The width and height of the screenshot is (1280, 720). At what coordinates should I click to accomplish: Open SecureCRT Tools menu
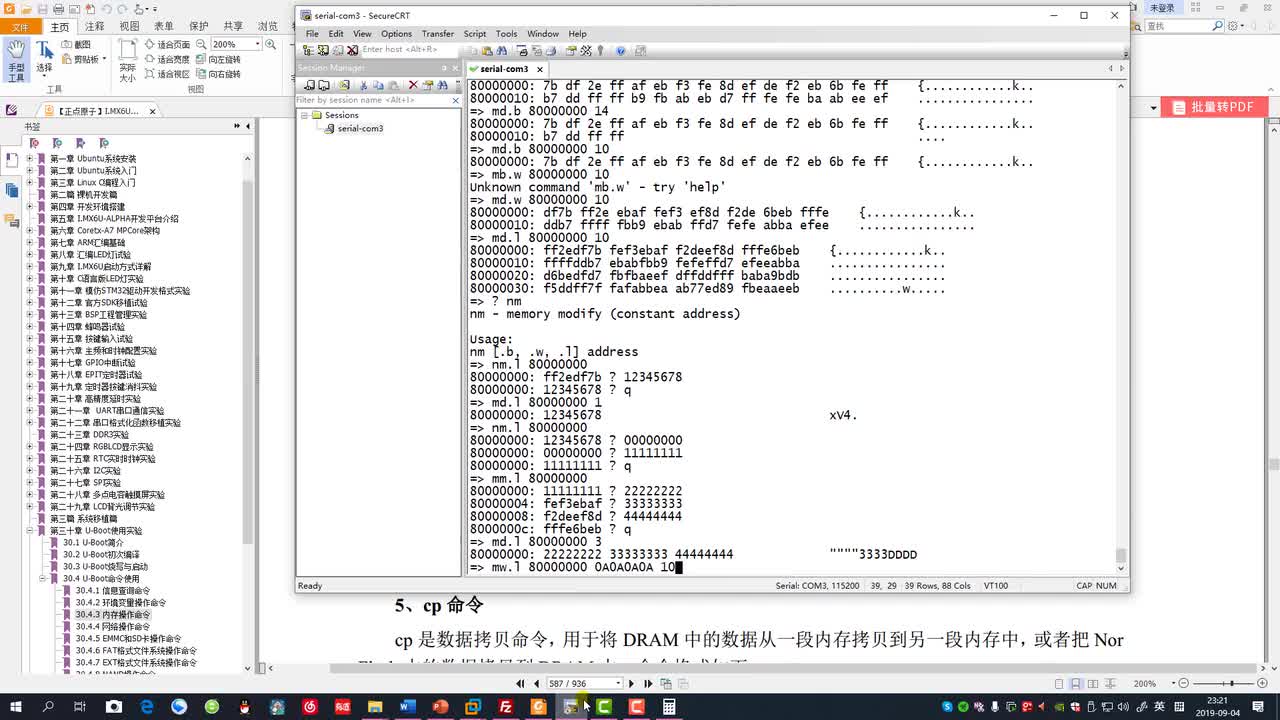point(507,34)
